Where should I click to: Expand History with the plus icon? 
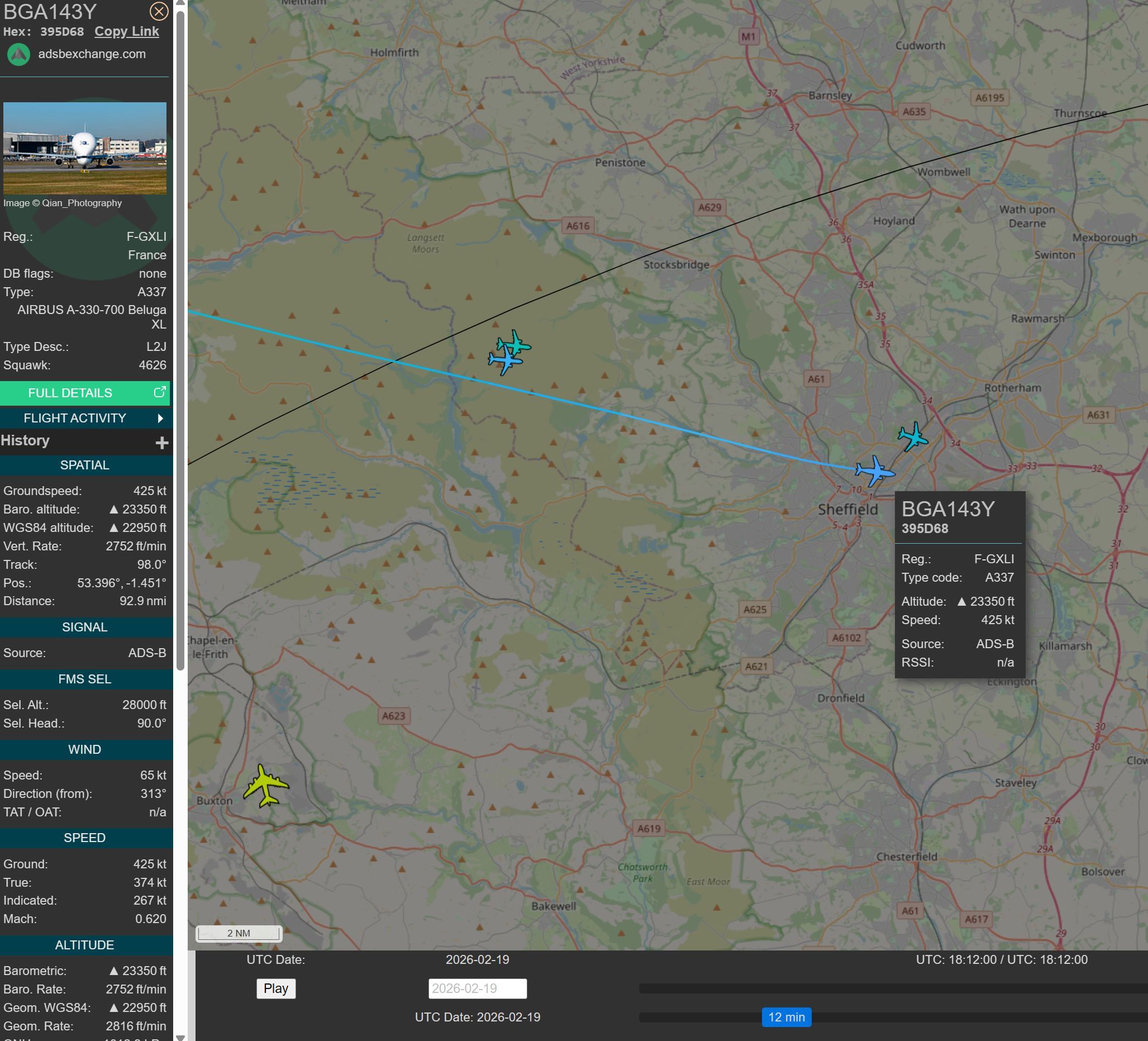coord(161,443)
